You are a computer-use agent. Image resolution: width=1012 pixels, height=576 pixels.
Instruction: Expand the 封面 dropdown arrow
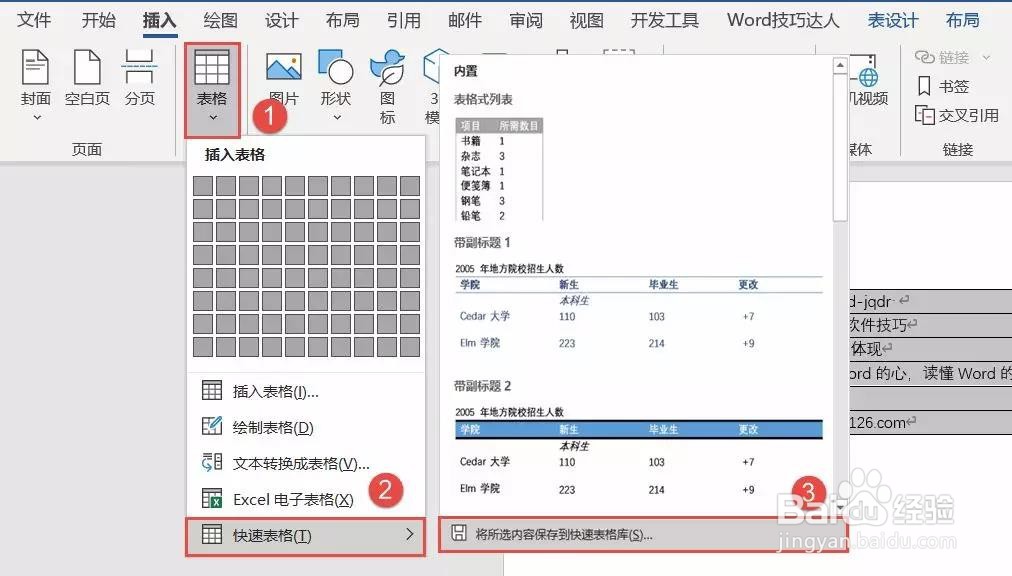tap(35, 117)
